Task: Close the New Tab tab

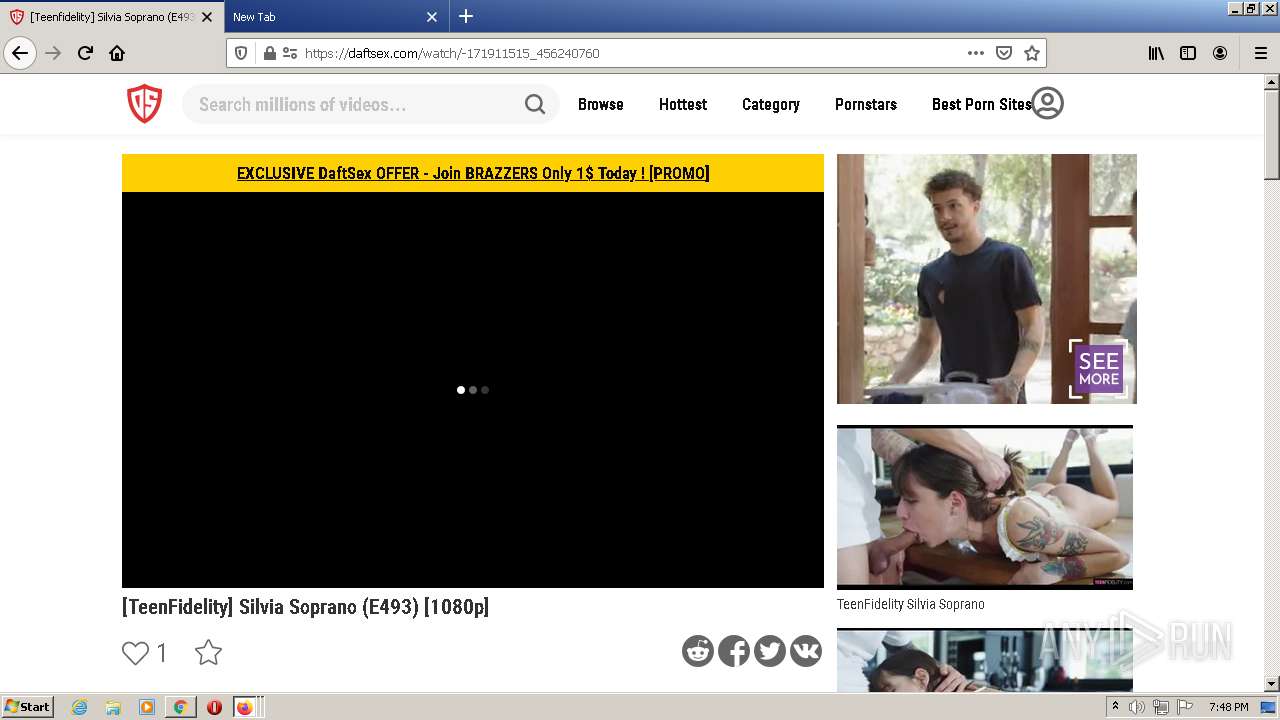Action: coord(432,17)
